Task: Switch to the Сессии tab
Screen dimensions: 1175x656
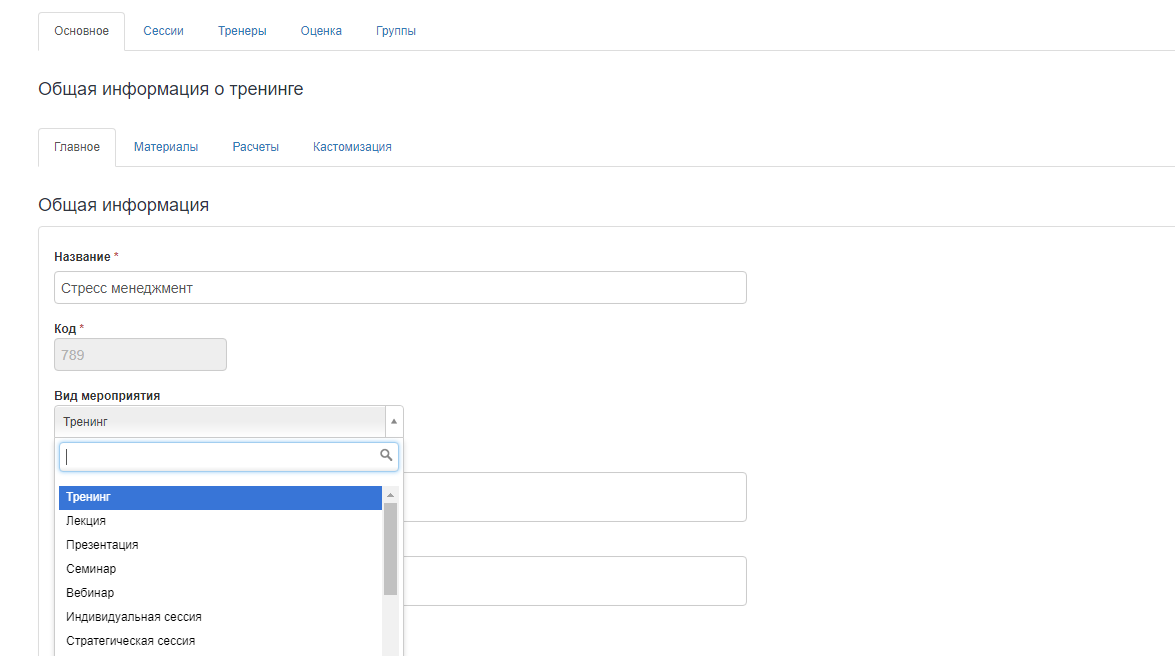Action: [163, 31]
